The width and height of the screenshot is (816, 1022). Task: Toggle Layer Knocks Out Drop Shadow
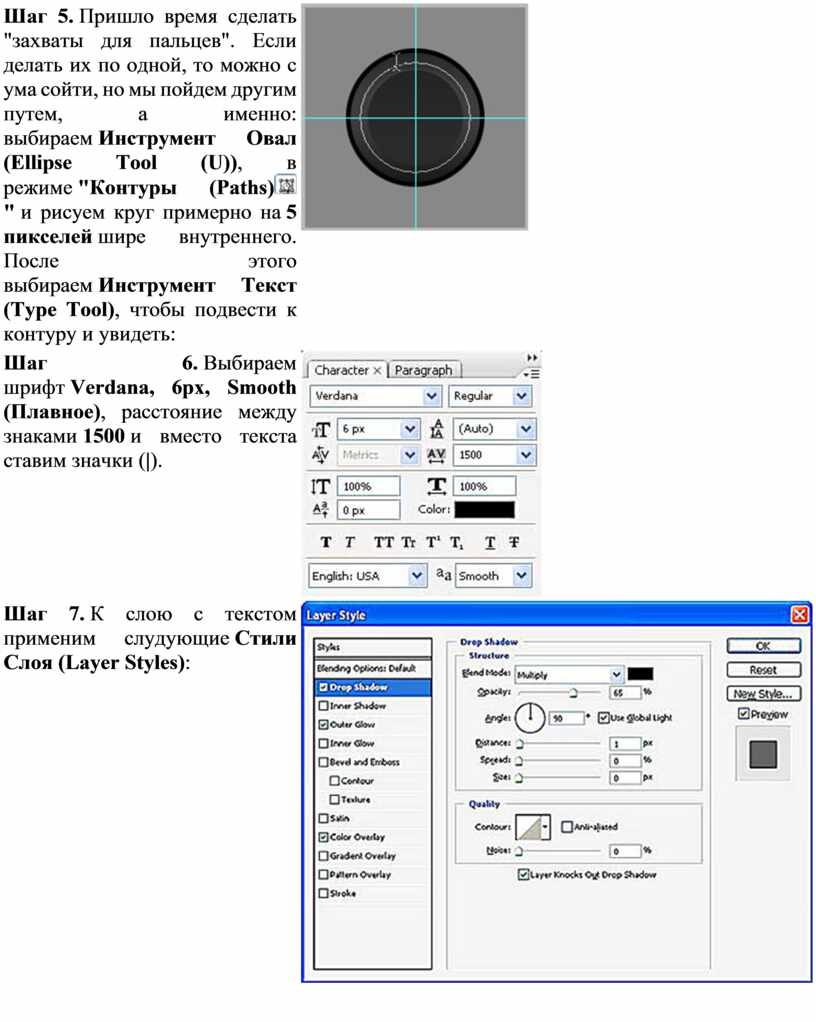click(523, 874)
